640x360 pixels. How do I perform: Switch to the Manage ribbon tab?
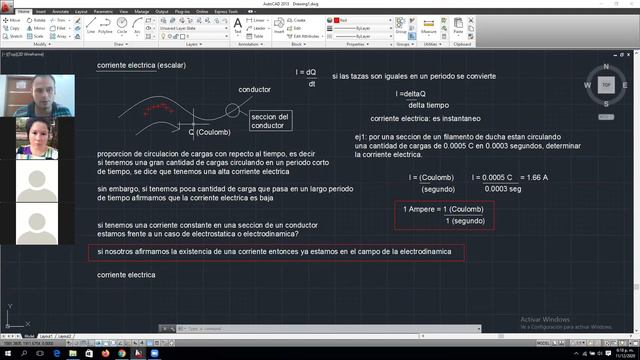pos(142,12)
